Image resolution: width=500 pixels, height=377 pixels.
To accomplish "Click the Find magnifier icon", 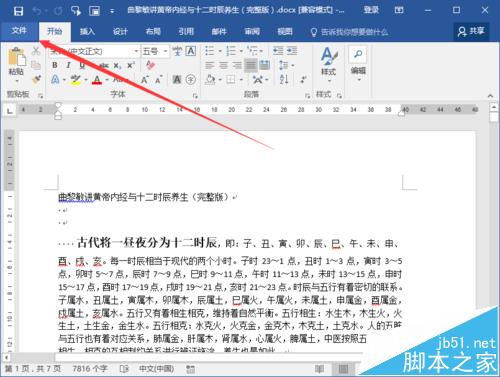I will [358, 54].
